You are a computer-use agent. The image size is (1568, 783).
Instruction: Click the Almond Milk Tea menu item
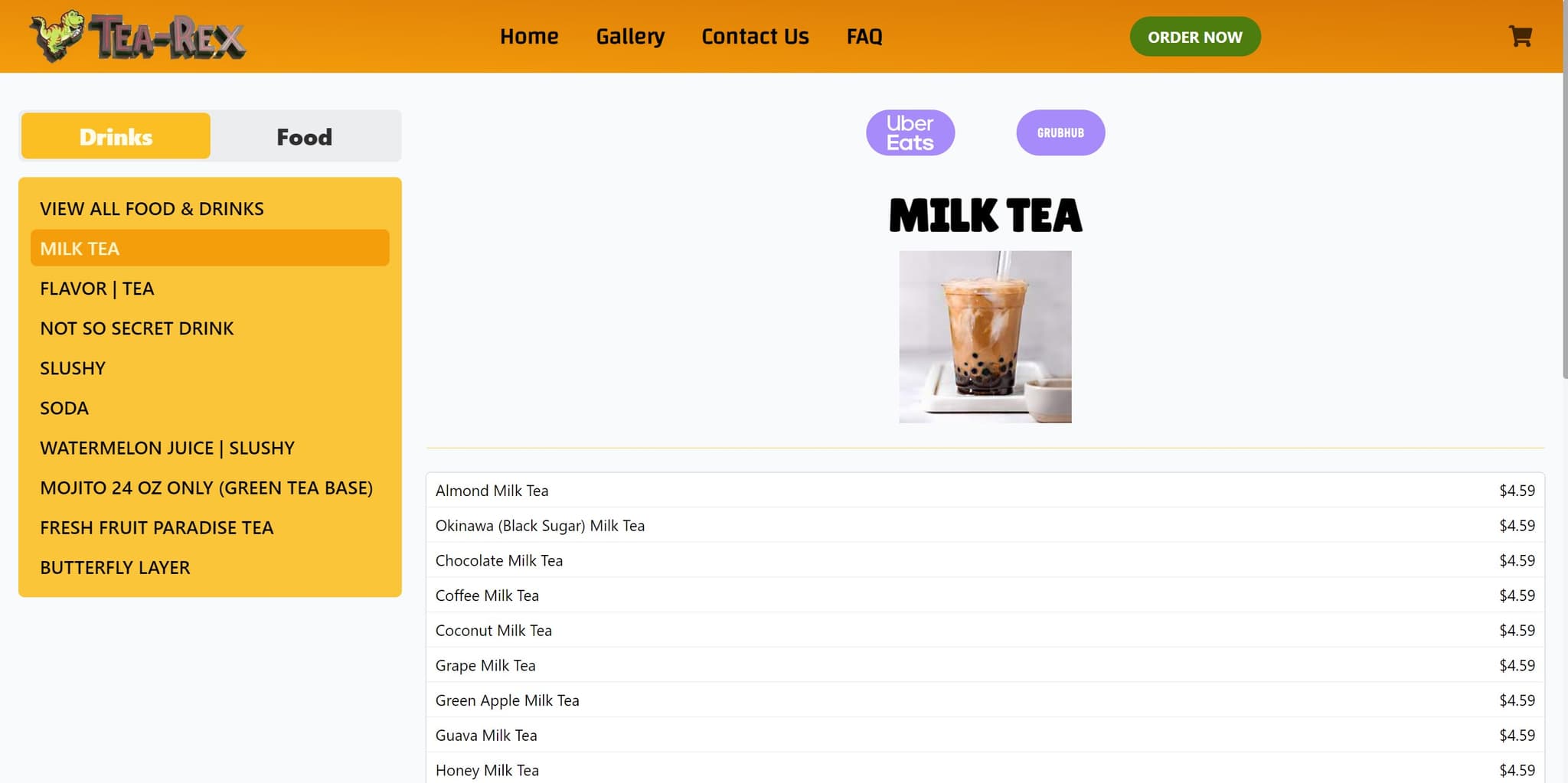[492, 491]
